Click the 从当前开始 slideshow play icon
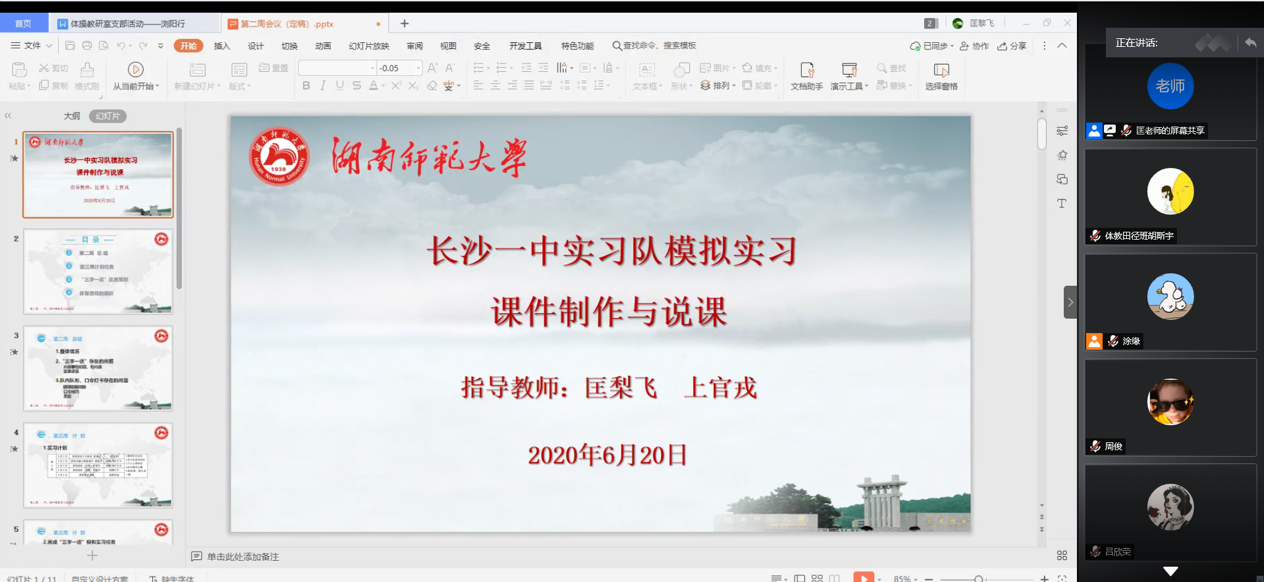Screen dimensions: 1264x582 [x=135, y=69]
